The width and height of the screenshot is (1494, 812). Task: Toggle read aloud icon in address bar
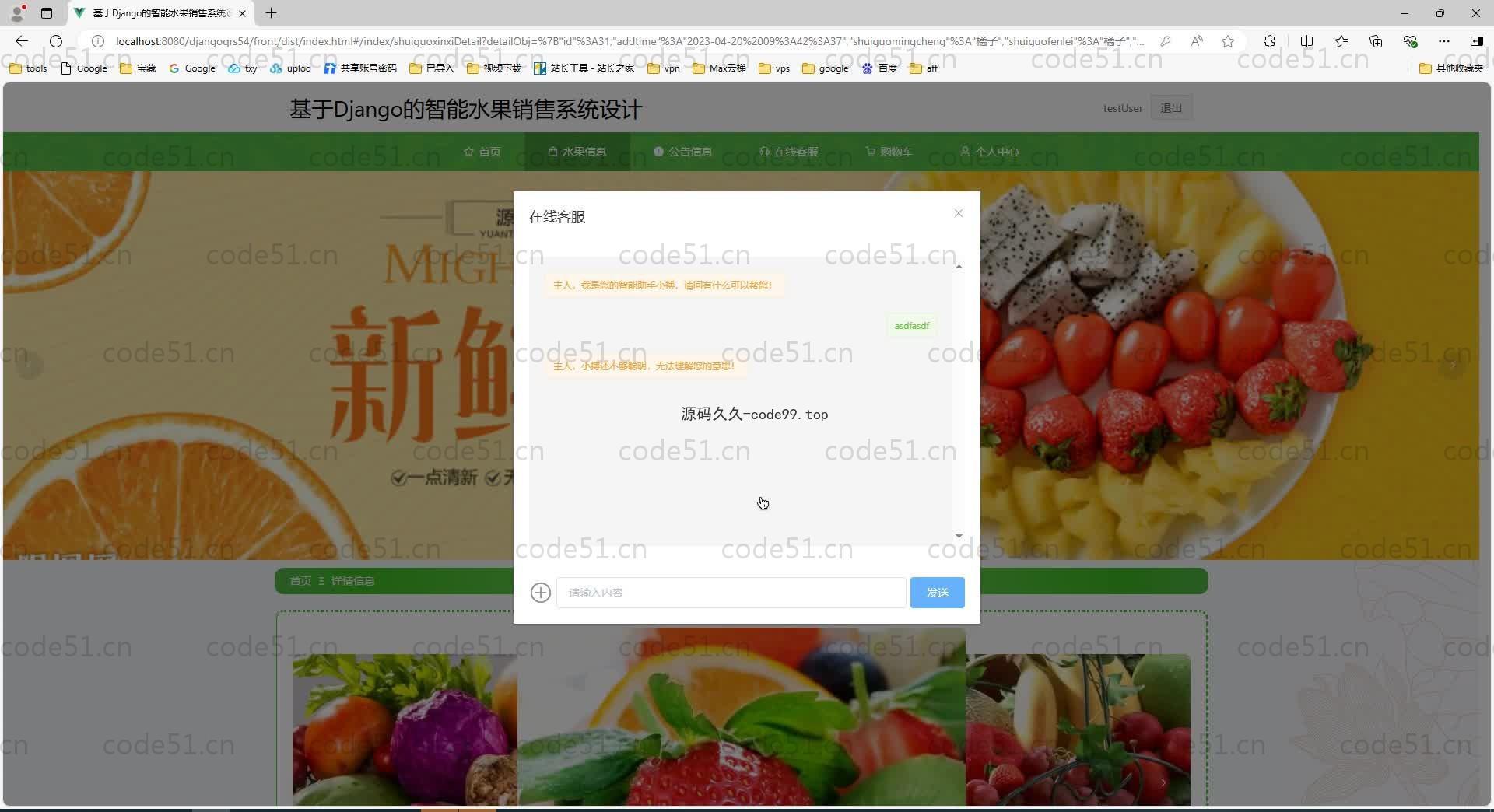pyautogui.click(x=1197, y=41)
